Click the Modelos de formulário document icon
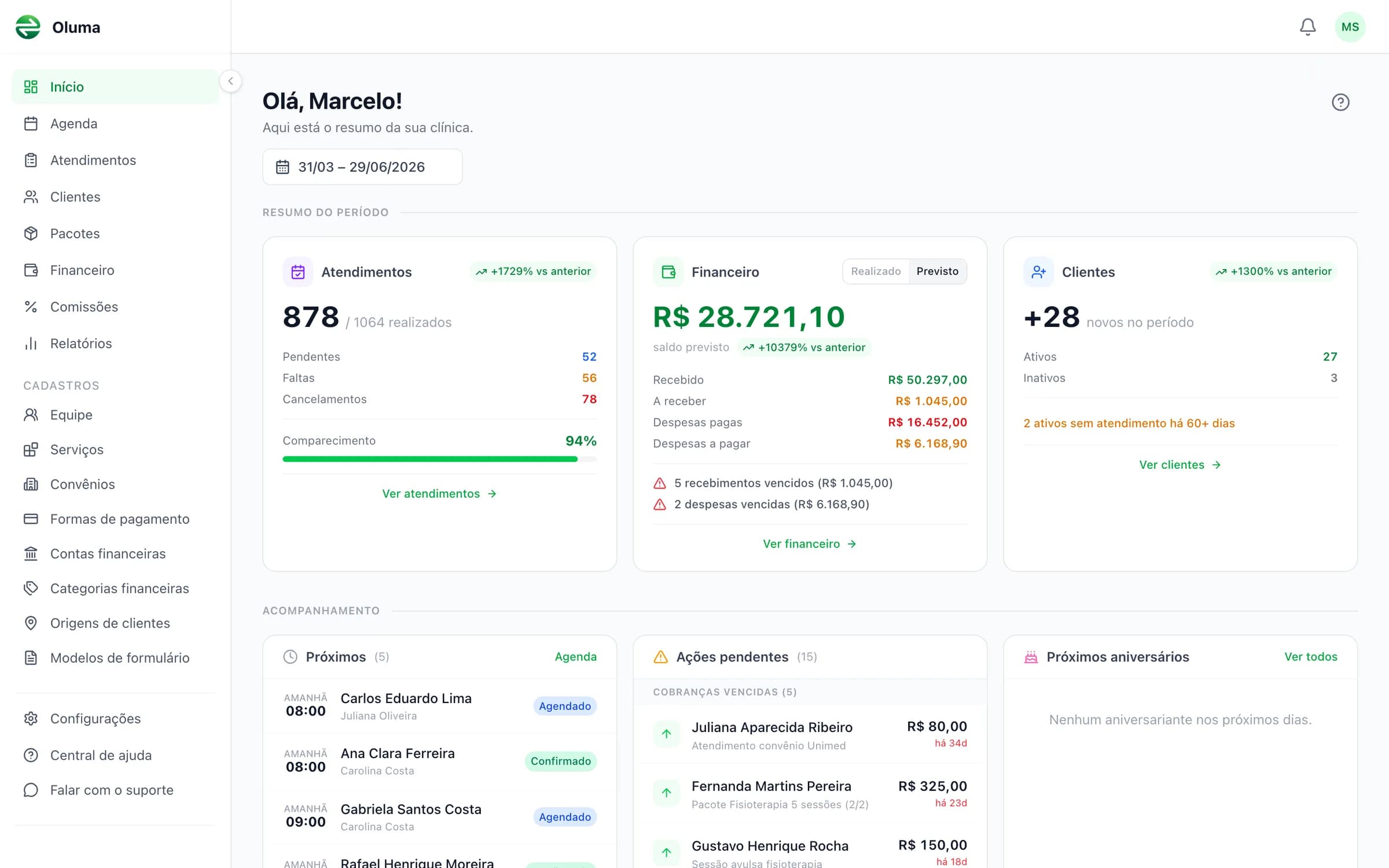The image size is (1389, 868). point(31,658)
